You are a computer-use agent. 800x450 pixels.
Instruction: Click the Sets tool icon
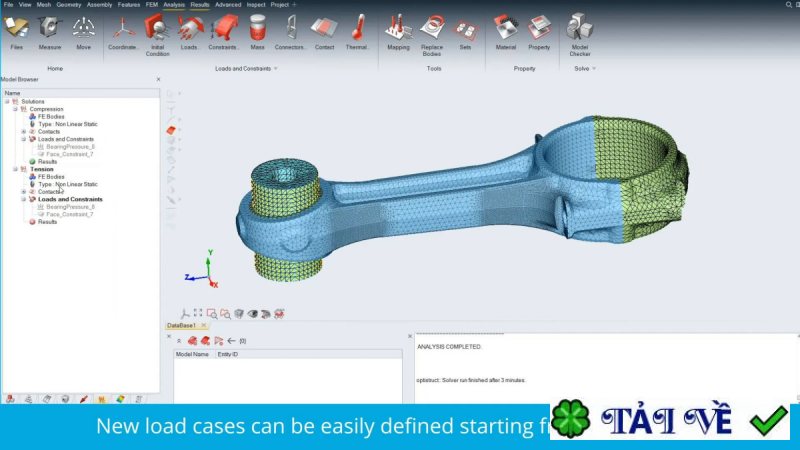465,33
